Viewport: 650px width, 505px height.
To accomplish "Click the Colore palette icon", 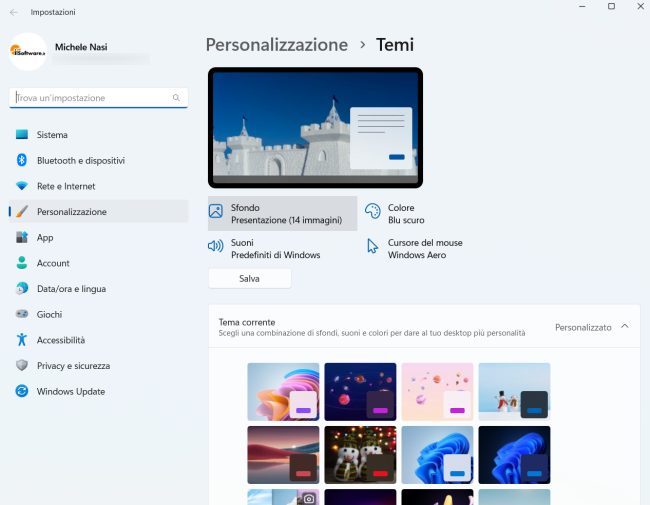I will (373, 211).
